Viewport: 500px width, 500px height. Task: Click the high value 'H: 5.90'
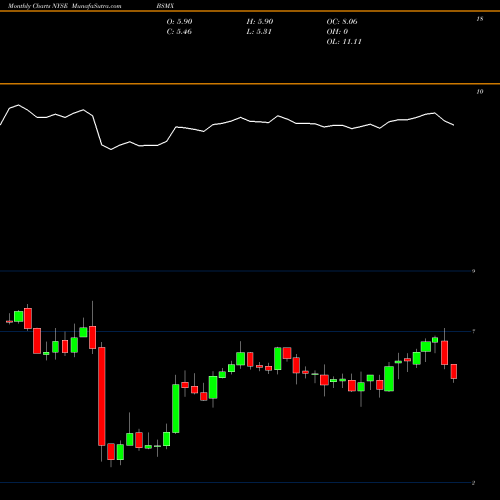[260, 22]
